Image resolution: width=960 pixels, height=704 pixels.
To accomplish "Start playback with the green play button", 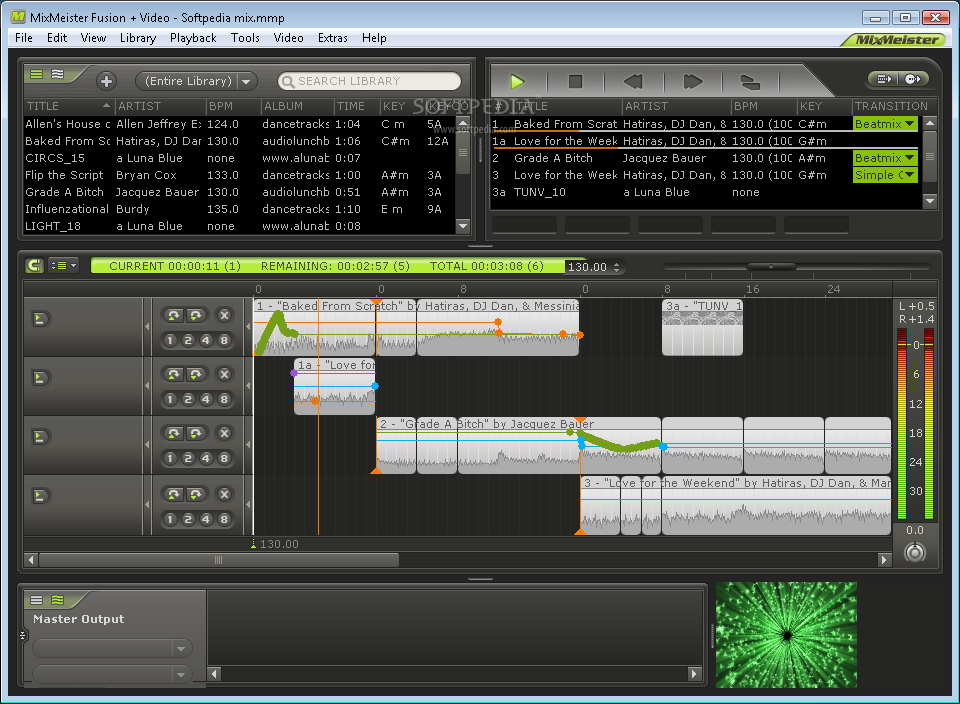I will pyautogui.click(x=517, y=81).
